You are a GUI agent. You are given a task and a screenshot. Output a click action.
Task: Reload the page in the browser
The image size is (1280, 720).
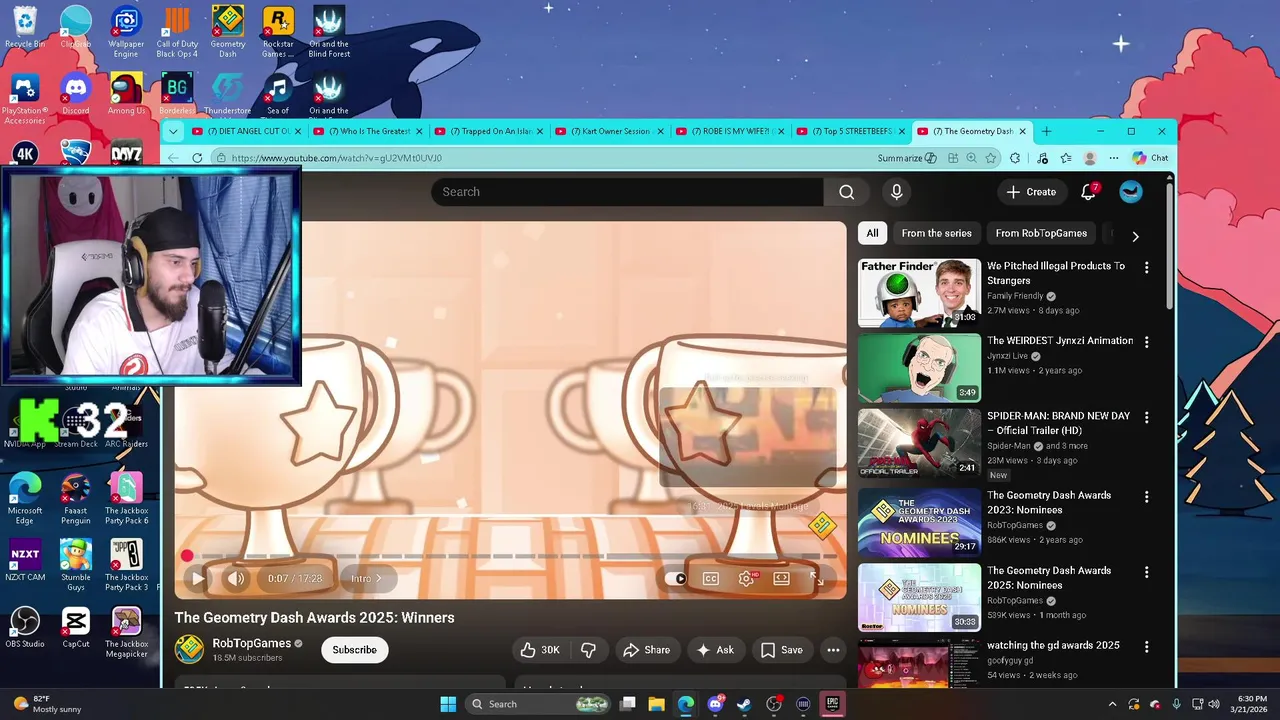(x=197, y=158)
